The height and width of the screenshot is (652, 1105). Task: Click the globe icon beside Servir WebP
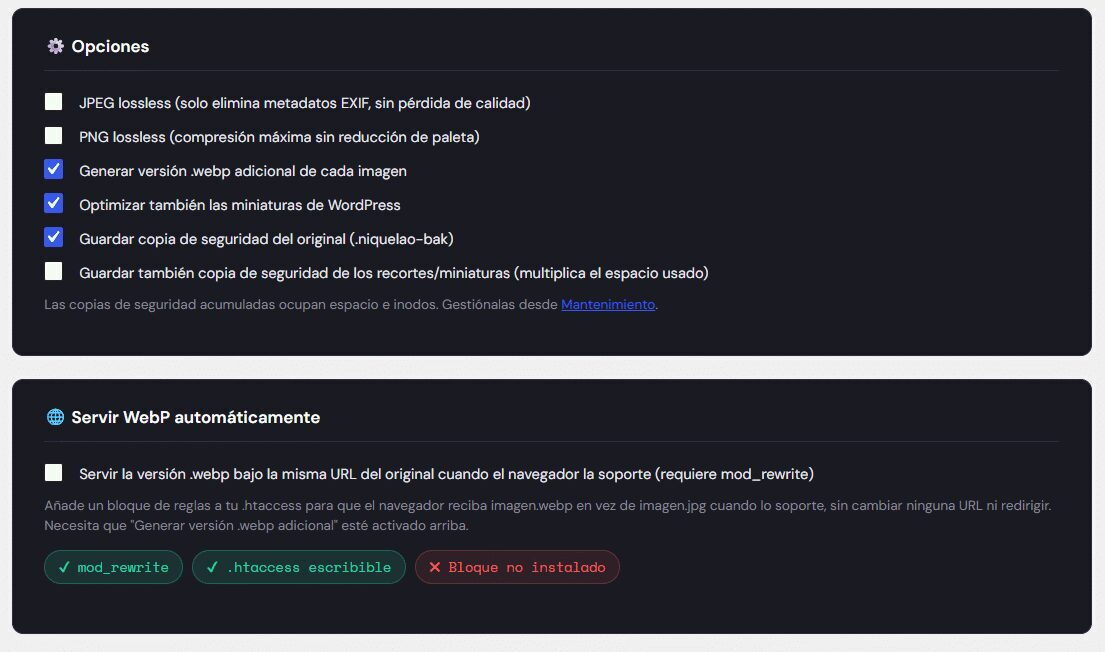(55, 417)
